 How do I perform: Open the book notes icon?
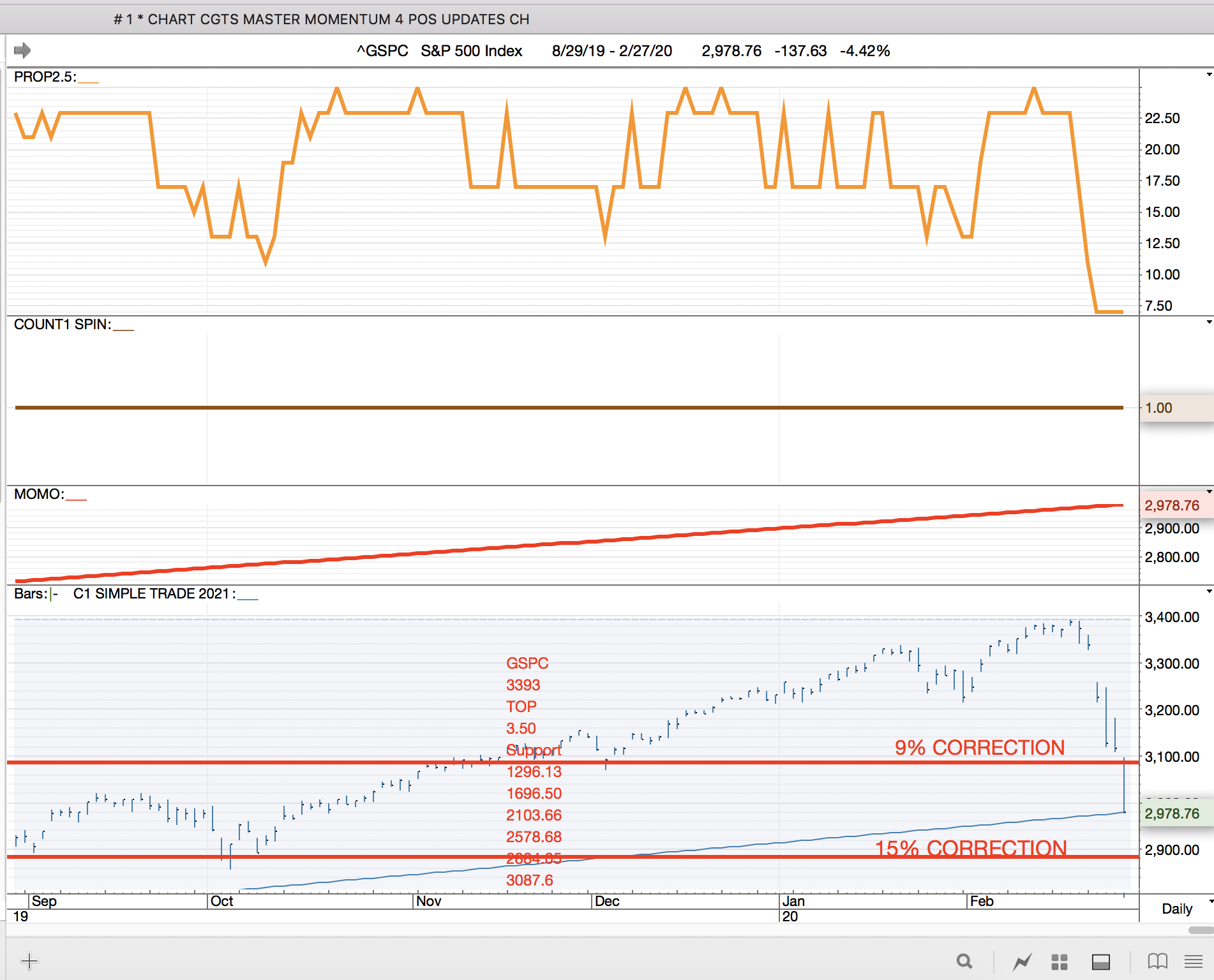tap(1157, 961)
